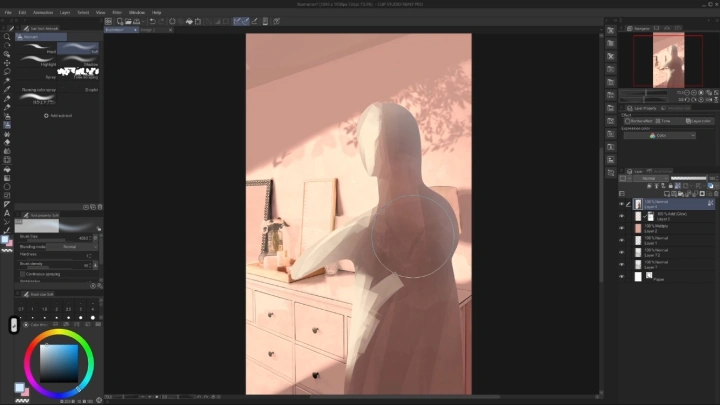Toggle visibility of the Paper layer
This screenshot has height=405, width=720.
tap(622, 276)
